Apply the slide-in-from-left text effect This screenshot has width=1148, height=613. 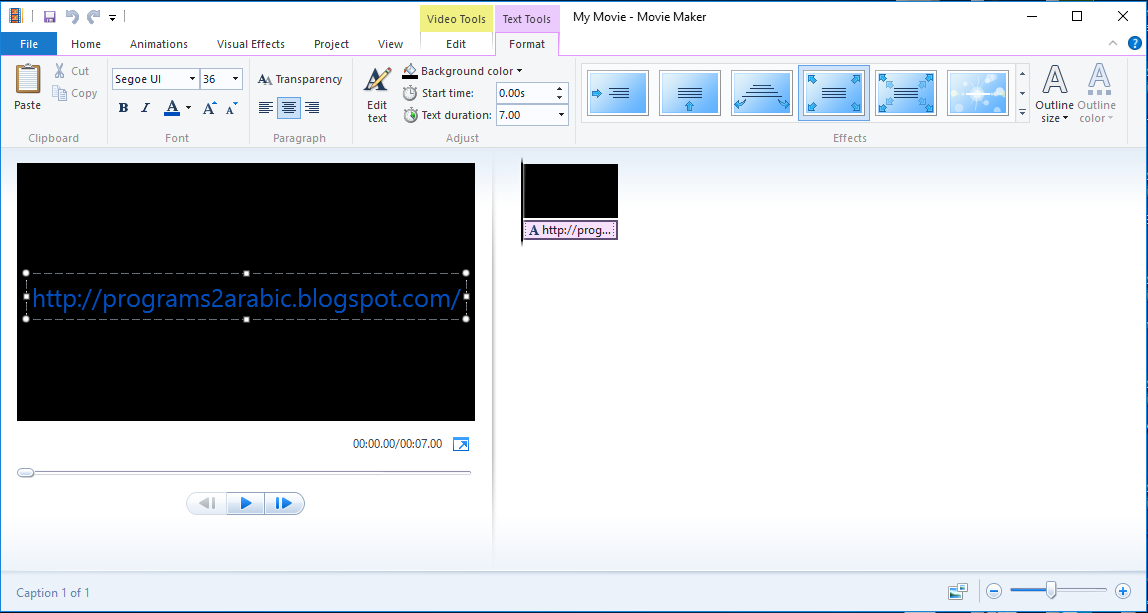[x=618, y=93]
